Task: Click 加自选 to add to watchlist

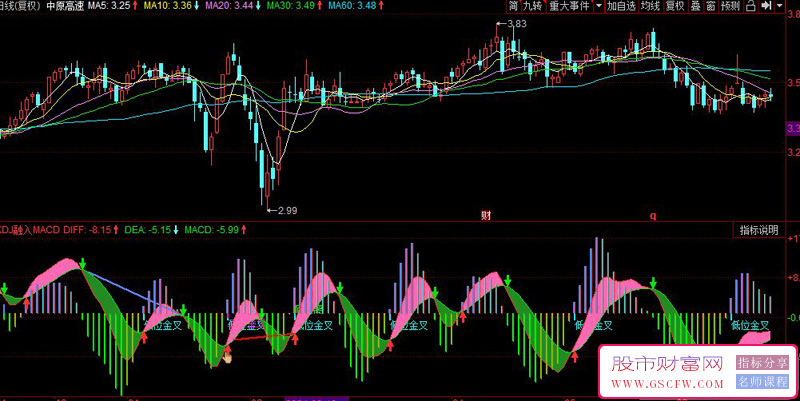Action: point(621,6)
